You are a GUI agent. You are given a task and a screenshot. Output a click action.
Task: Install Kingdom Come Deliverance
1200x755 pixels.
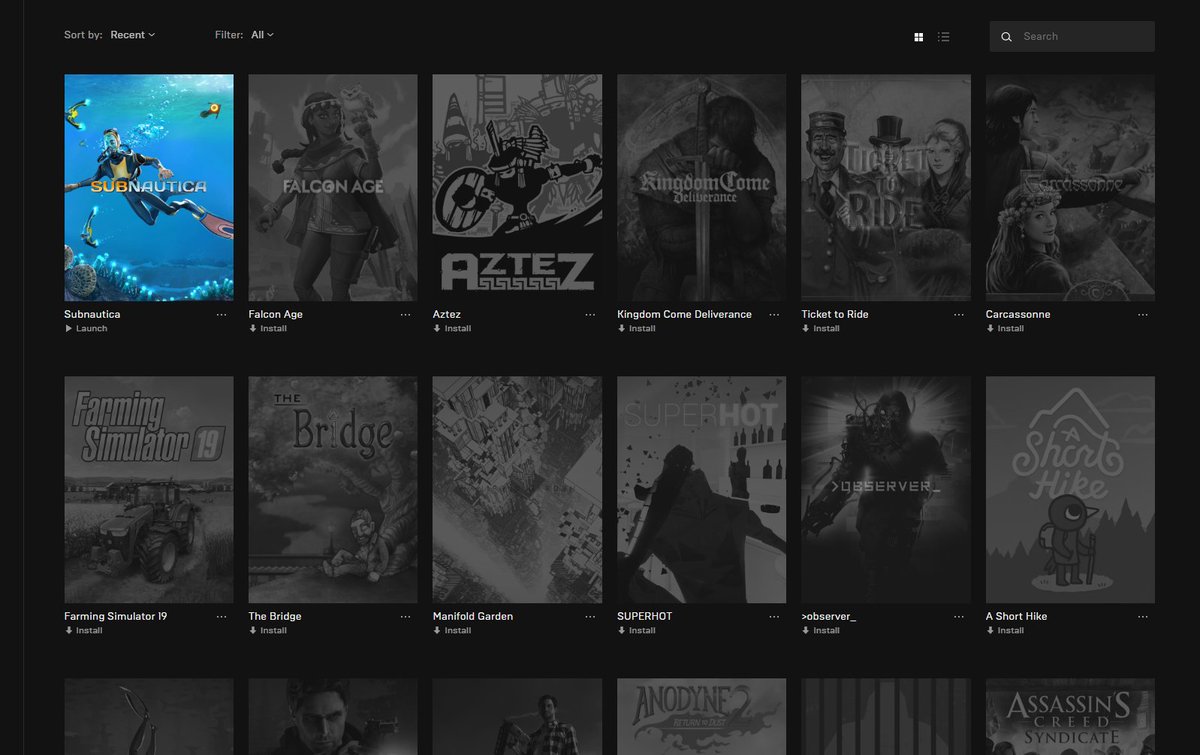pyautogui.click(x=637, y=328)
